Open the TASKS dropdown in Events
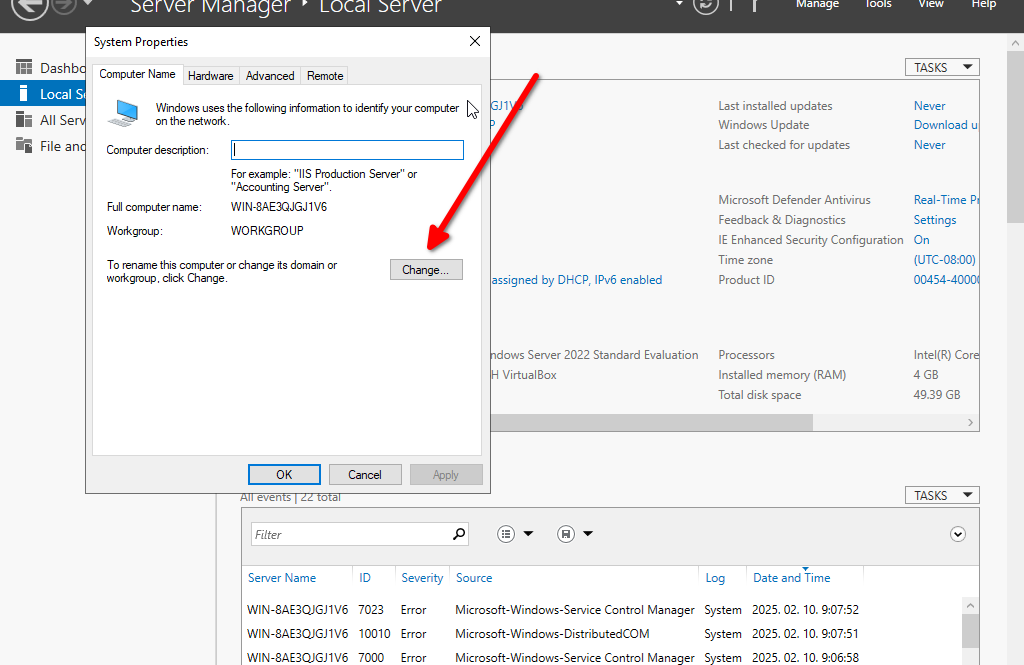Viewport: 1024px width, 665px height. [942, 495]
